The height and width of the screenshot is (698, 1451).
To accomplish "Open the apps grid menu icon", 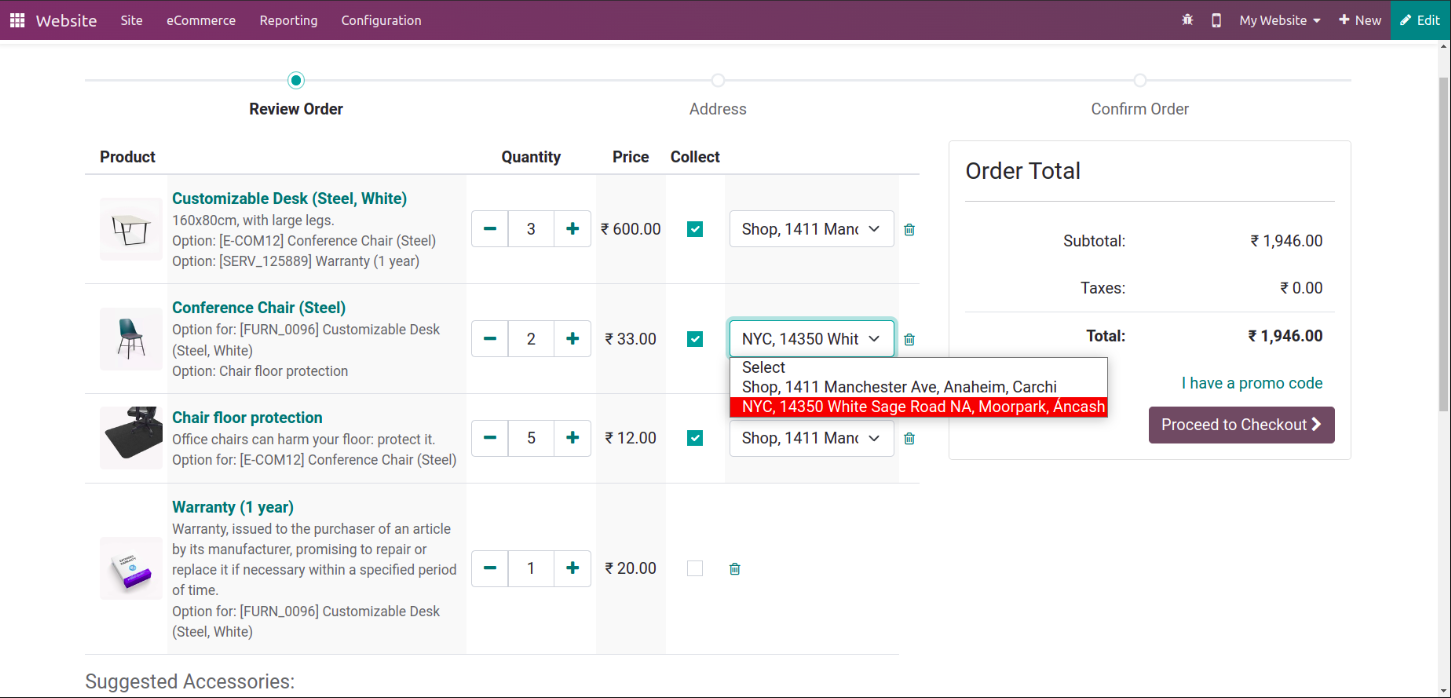I will coord(17,20).
